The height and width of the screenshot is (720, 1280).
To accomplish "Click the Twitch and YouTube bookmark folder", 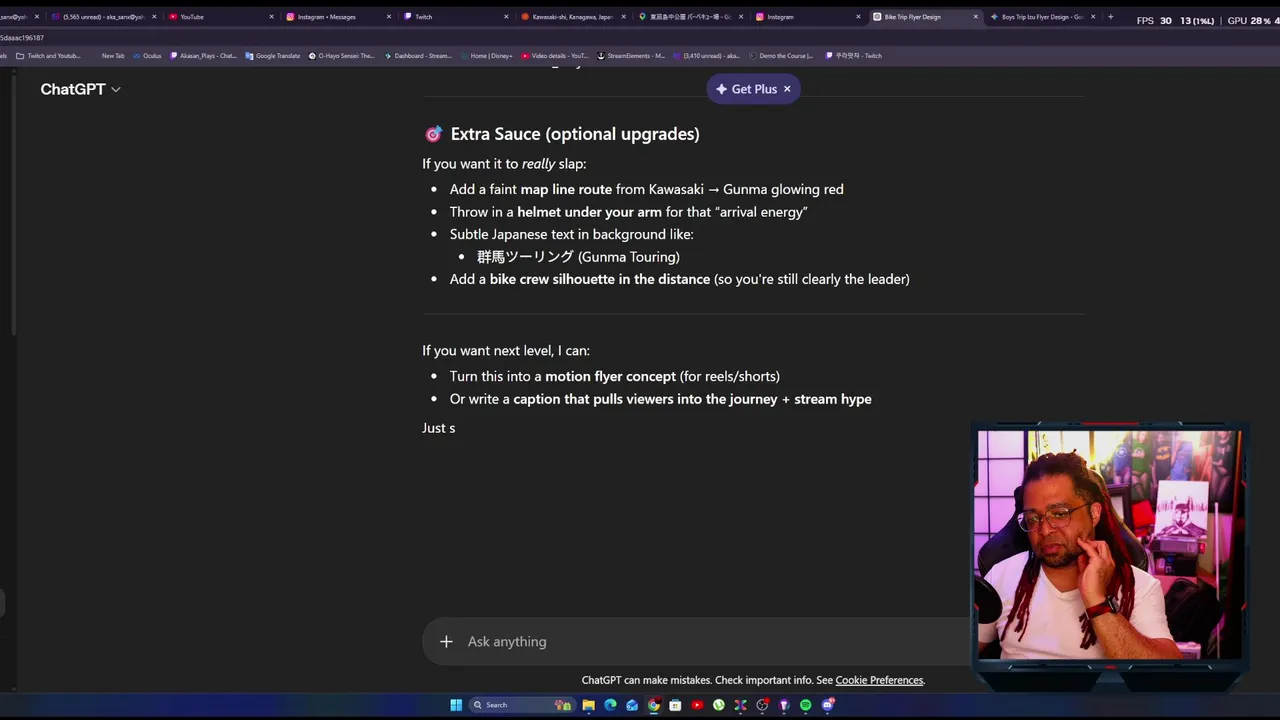I will click(48, 56).
